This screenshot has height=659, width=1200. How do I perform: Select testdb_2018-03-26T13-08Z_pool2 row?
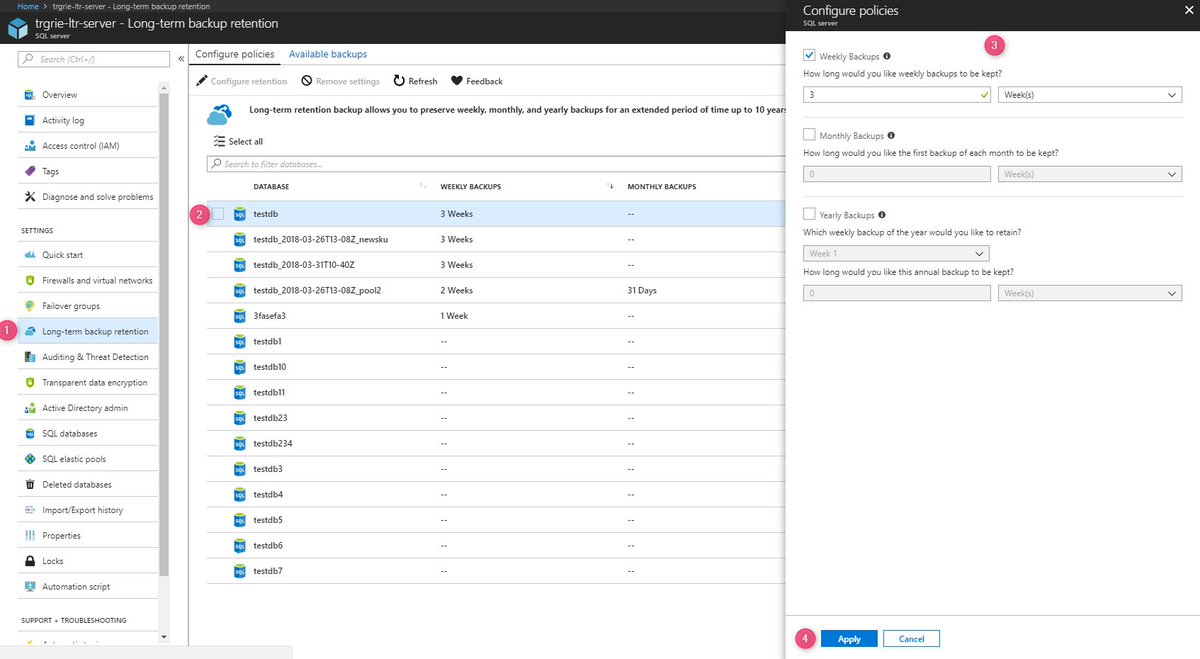(x=497, y=290)
